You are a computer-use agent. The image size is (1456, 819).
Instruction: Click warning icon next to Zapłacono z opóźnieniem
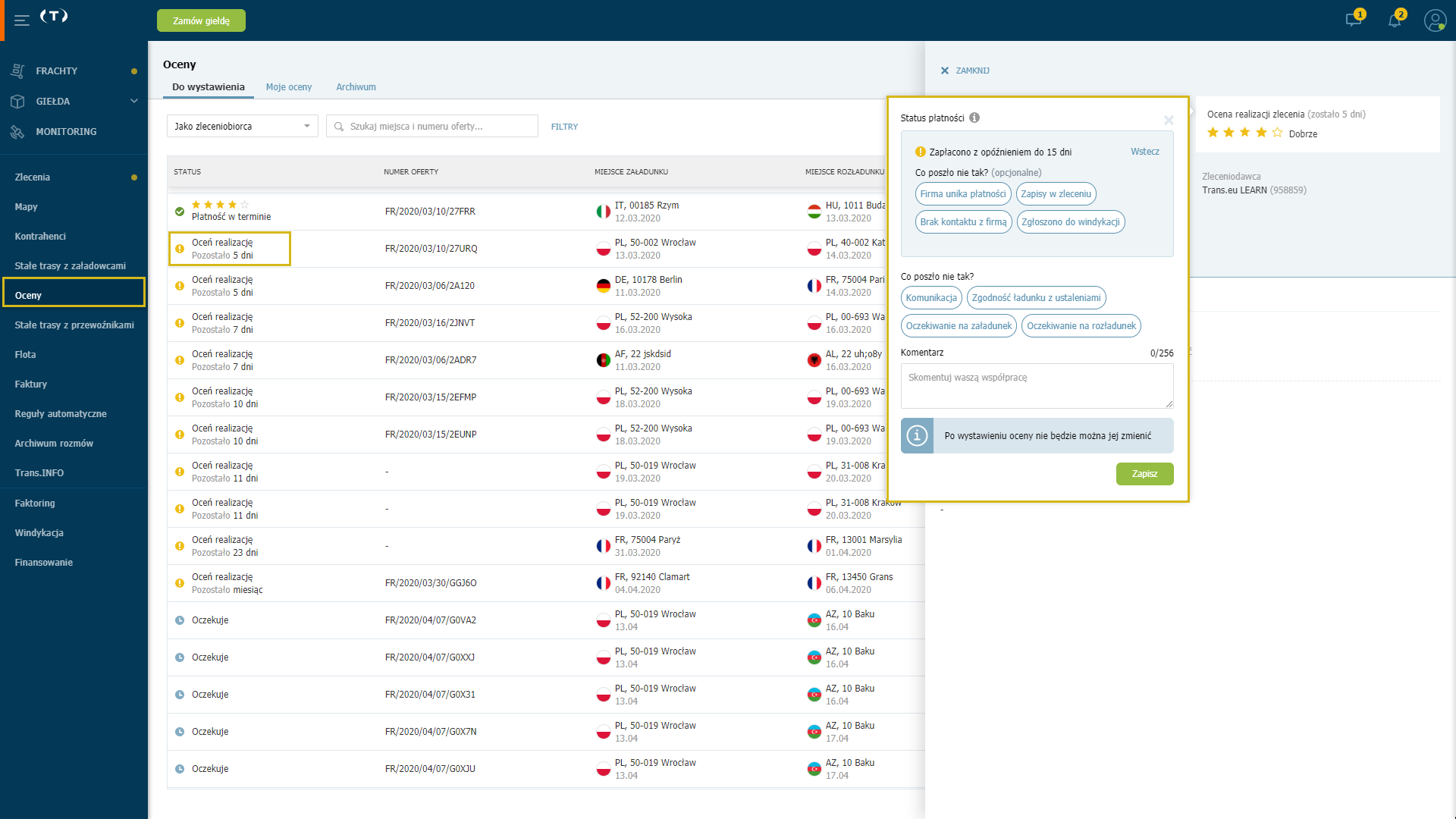[x=921, y=152]
